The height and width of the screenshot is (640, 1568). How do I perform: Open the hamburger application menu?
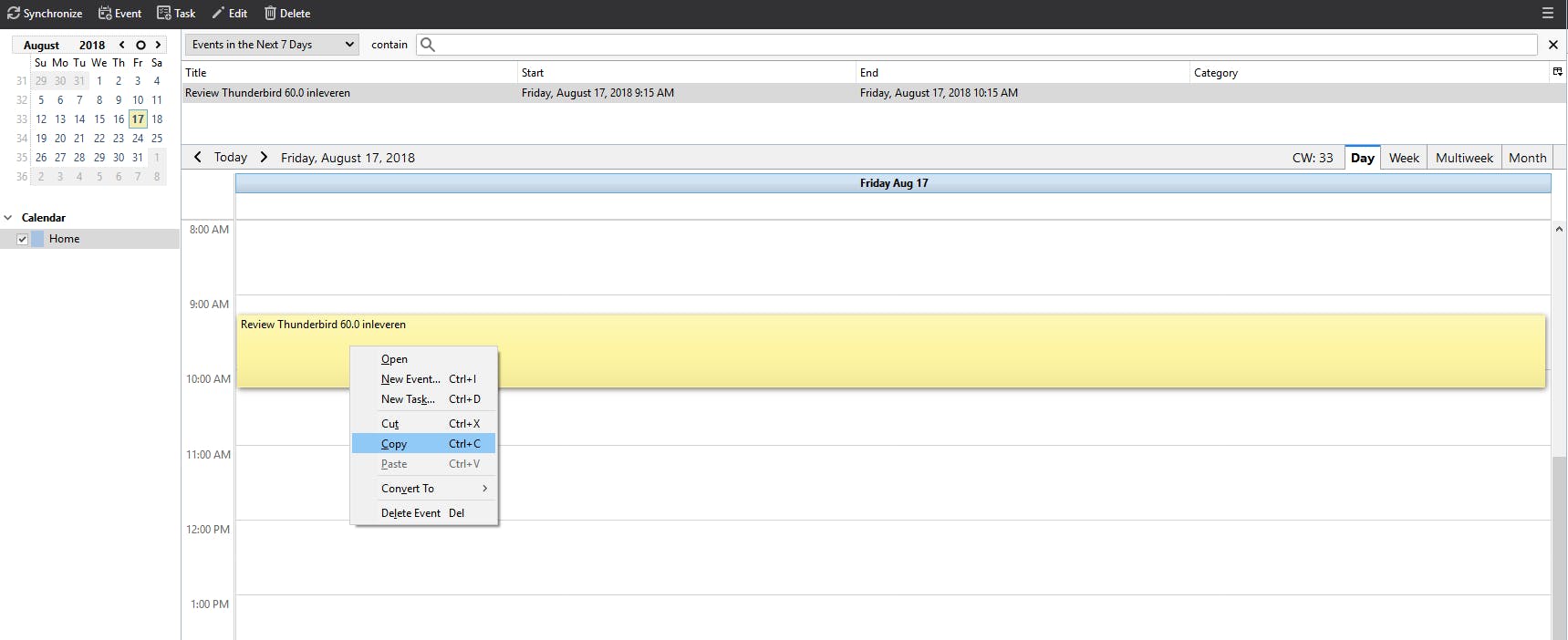1548,14
